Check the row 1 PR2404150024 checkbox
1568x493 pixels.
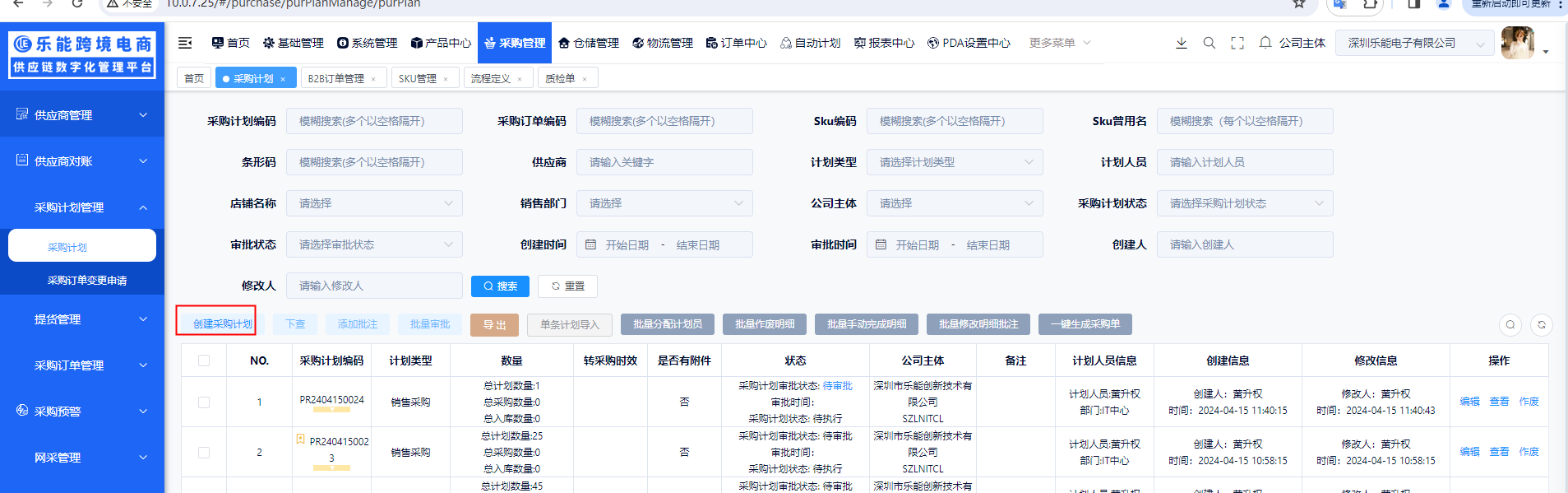pos(204,402)
